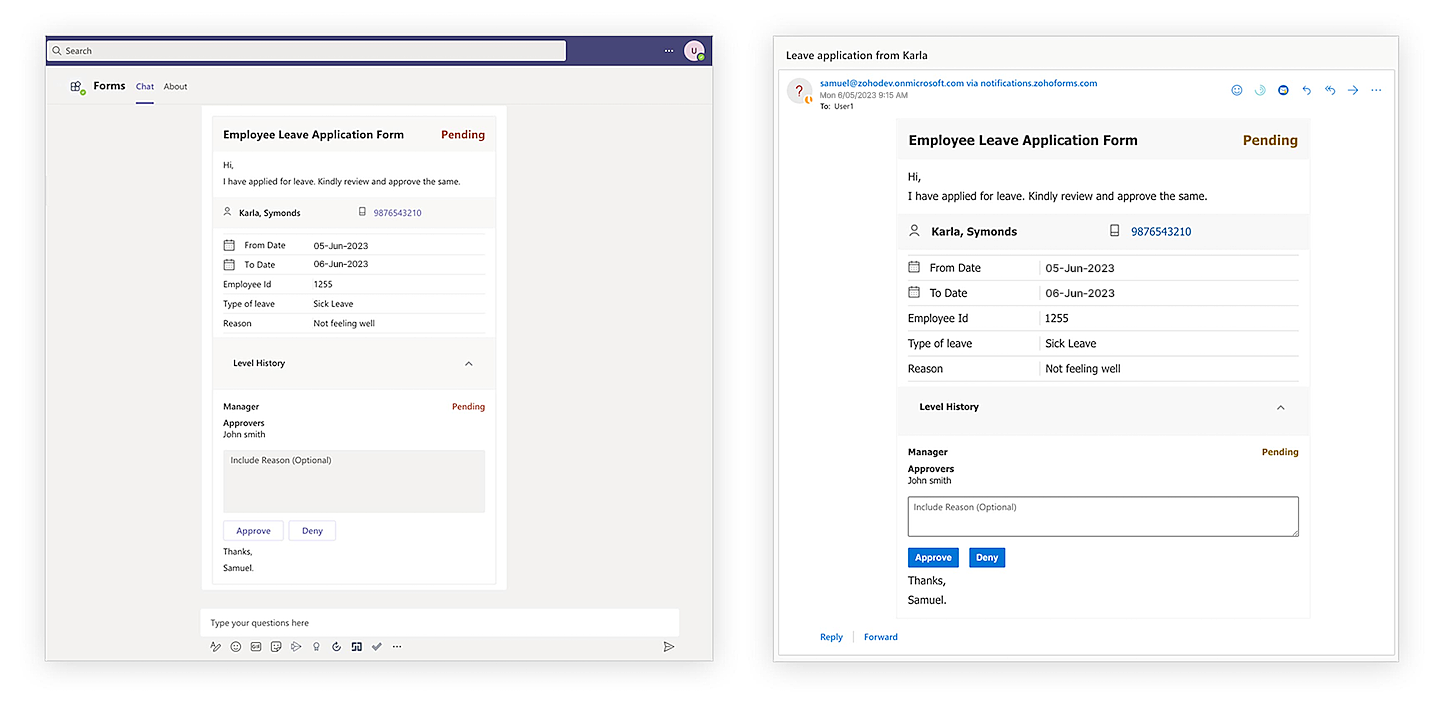Viewport: 1448px width, 712px height.
Task: Click the Teams Search box
Action: [x=308, y=51]
